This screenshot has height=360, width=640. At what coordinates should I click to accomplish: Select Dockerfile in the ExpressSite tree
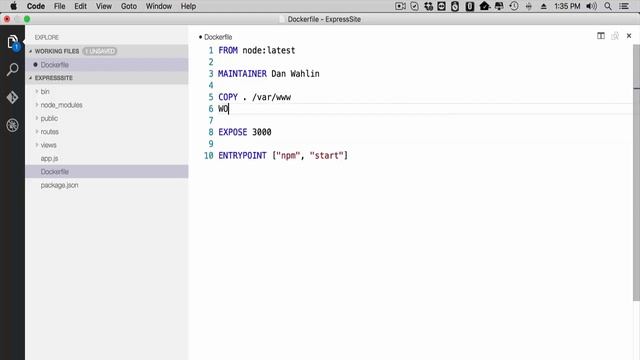point(107,172)
